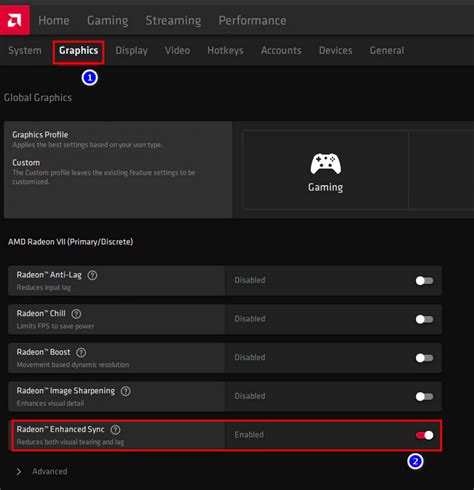Viewport: 474px width, 490px height.
Task: Select the Graphics settings tab
Action: point(79,51)
